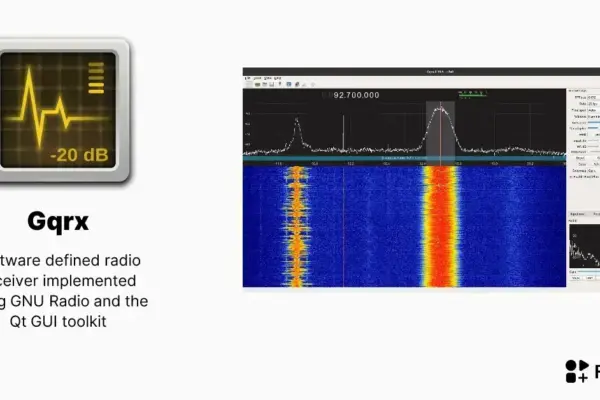Open the Window function dropdown
600x400 pixels.
coord(593,116)
